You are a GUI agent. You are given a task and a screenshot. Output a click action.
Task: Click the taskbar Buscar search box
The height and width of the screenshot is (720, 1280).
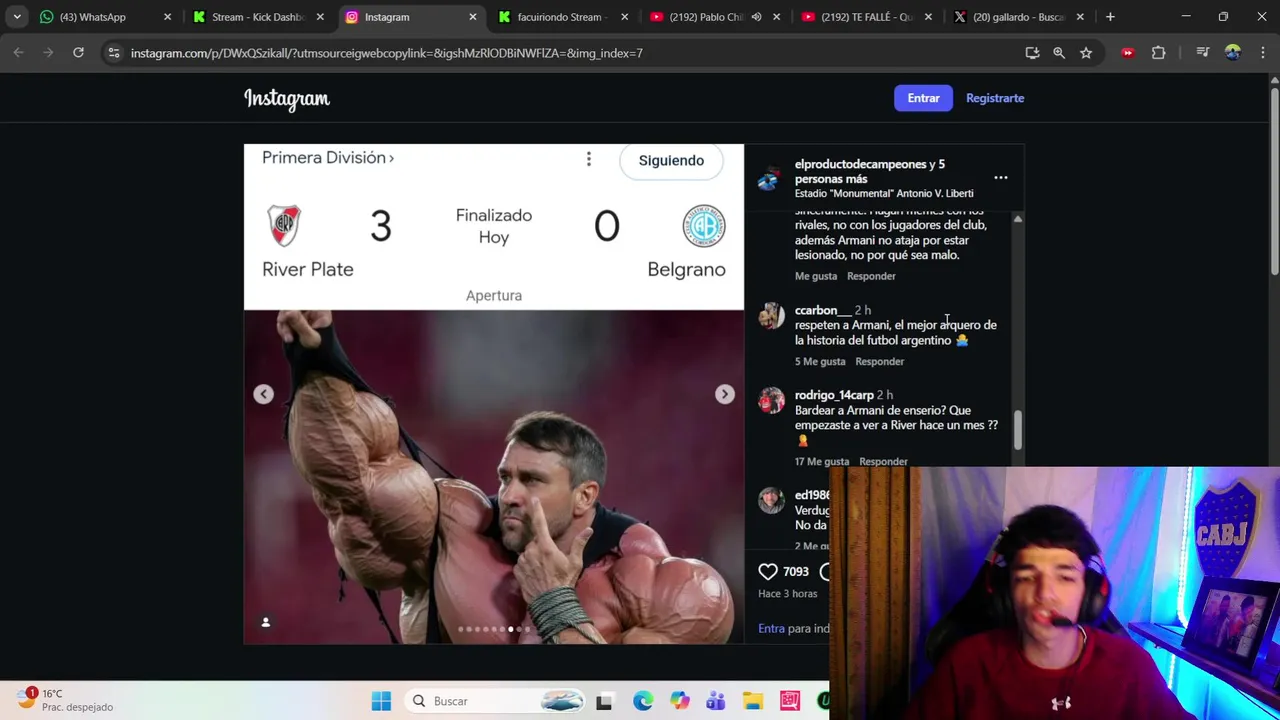point(494,701)
